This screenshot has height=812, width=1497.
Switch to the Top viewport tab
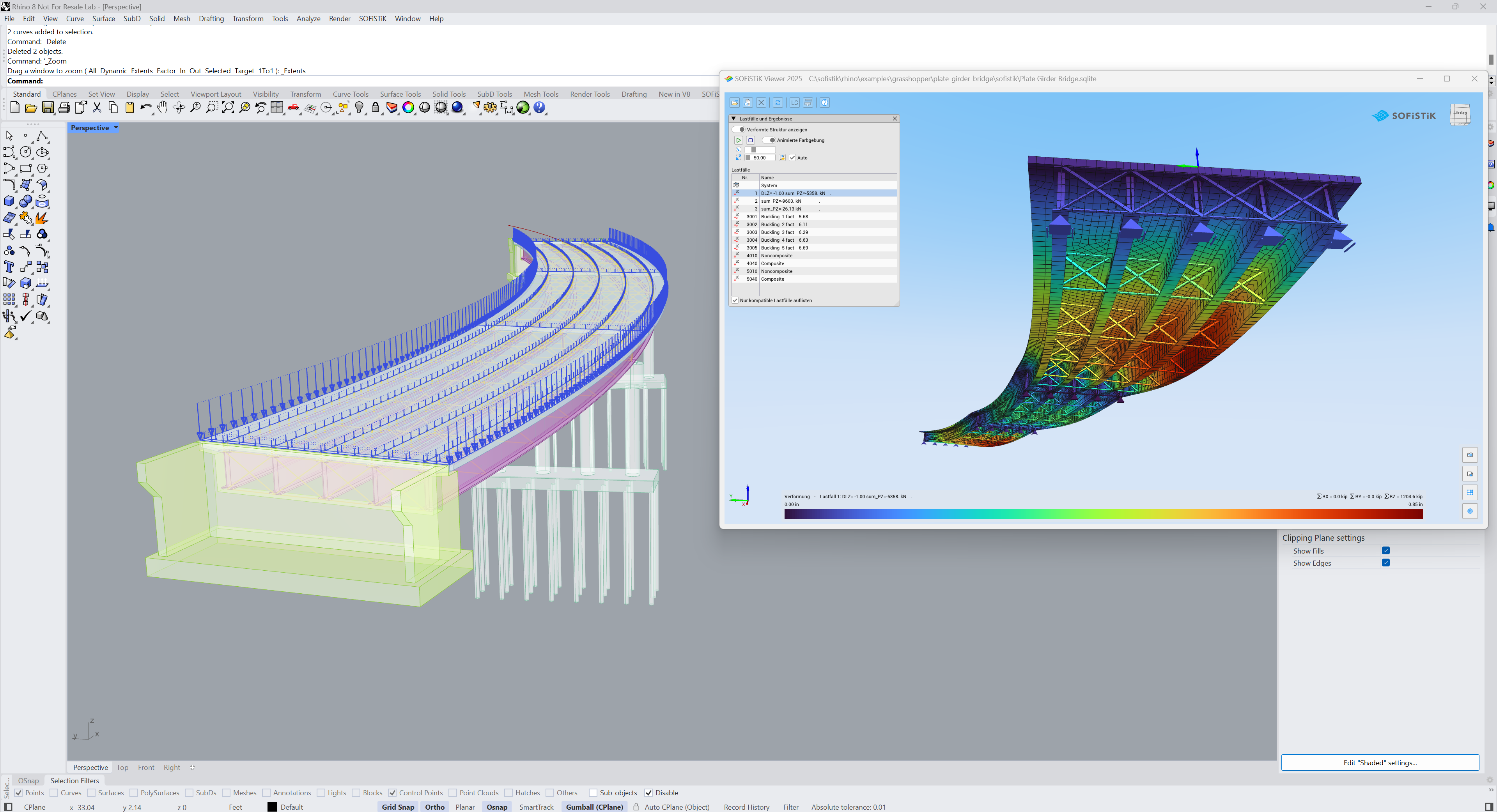122,767
